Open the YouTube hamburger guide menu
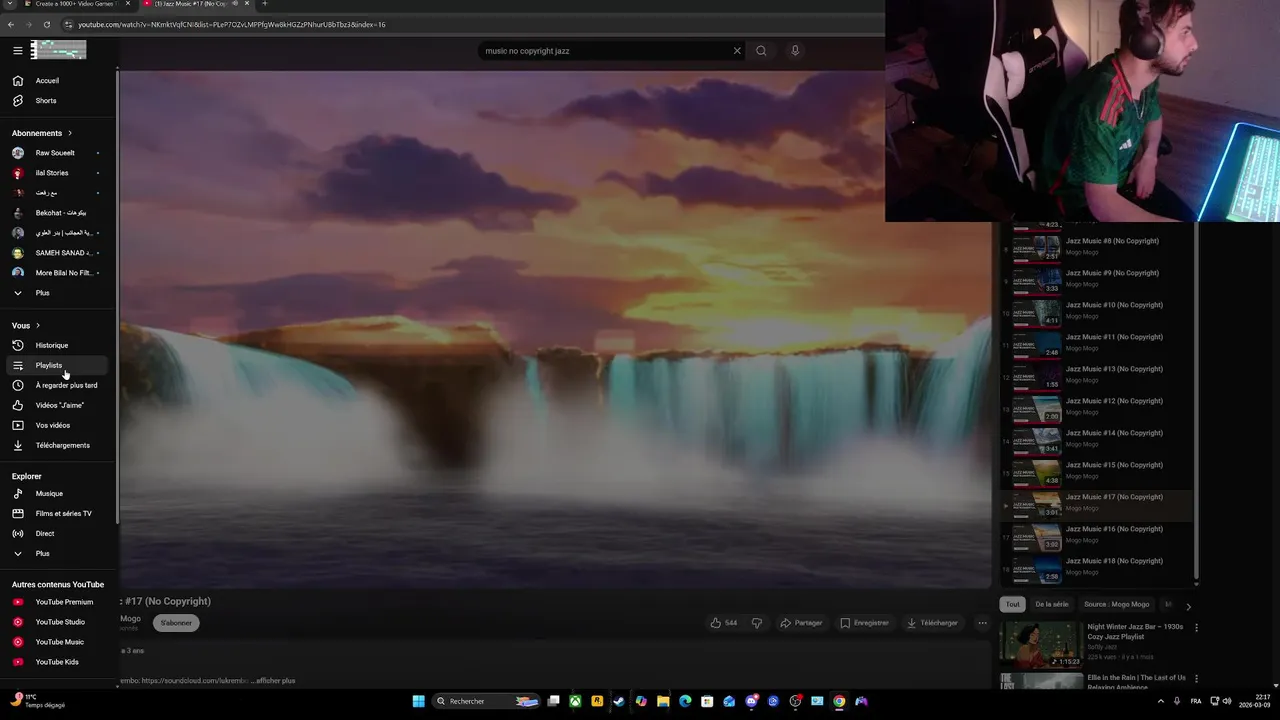Viewport: 1280px width, 720px height. tap(17, 50)
